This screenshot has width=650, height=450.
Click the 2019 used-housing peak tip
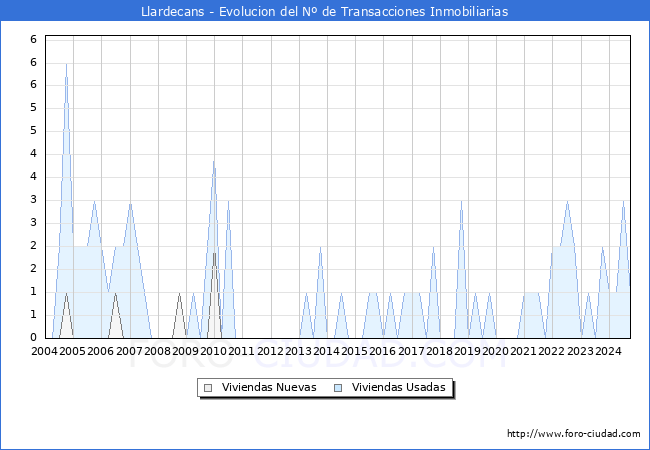pyautogui.click(x=461, y=201)
